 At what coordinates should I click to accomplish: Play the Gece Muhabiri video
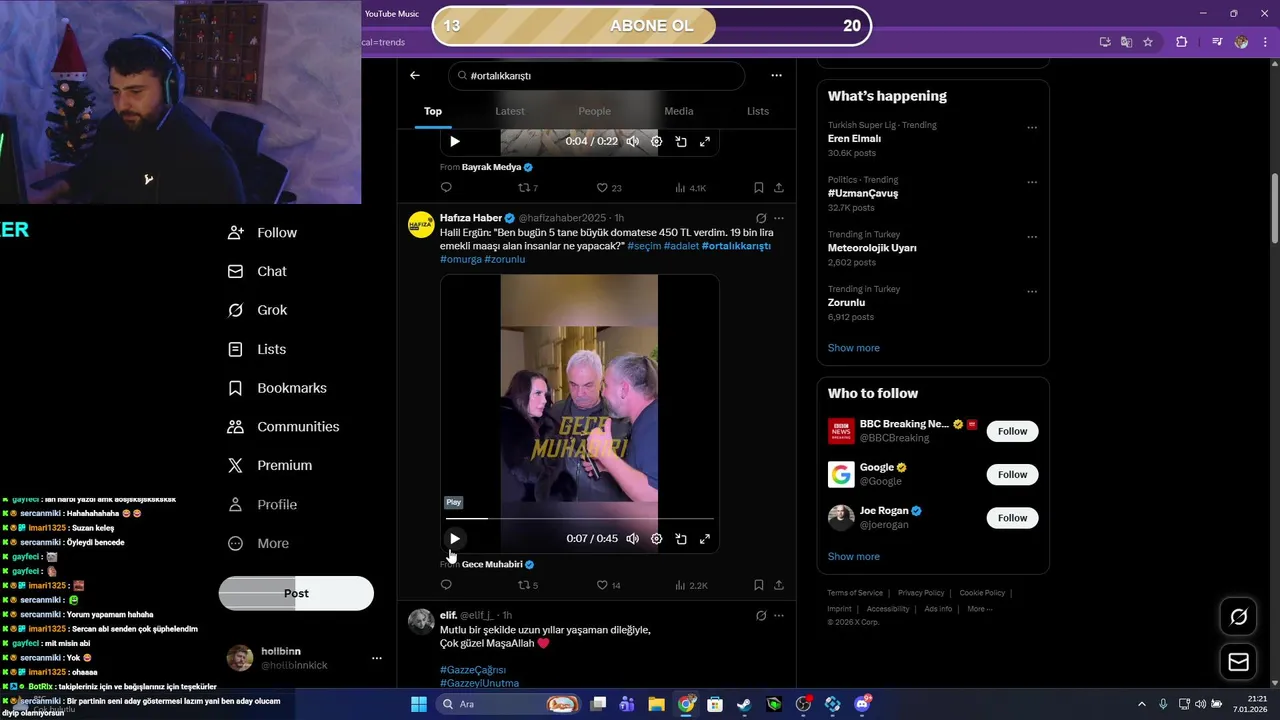coord(455,539)
